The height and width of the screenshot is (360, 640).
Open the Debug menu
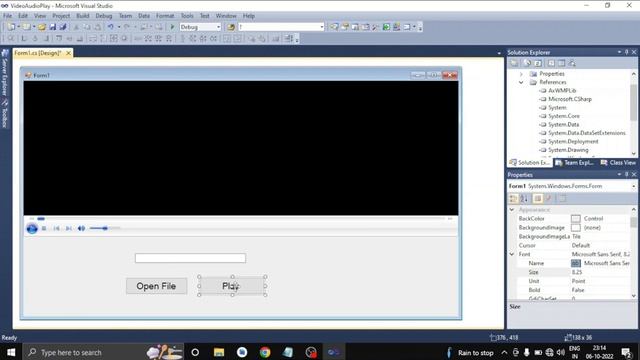click(x=104, y=16)
